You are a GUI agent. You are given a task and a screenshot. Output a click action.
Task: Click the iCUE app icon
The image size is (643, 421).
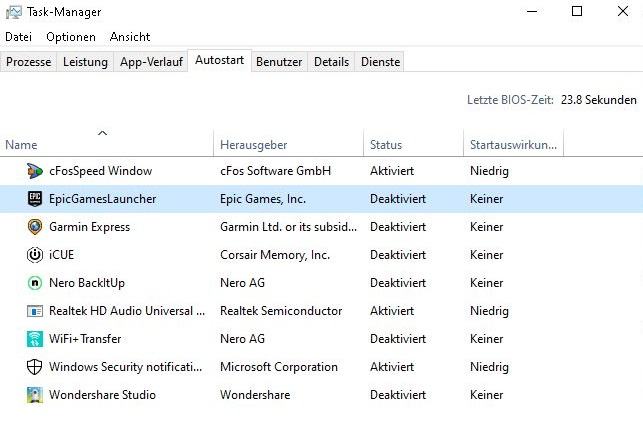tap(34, 255)
